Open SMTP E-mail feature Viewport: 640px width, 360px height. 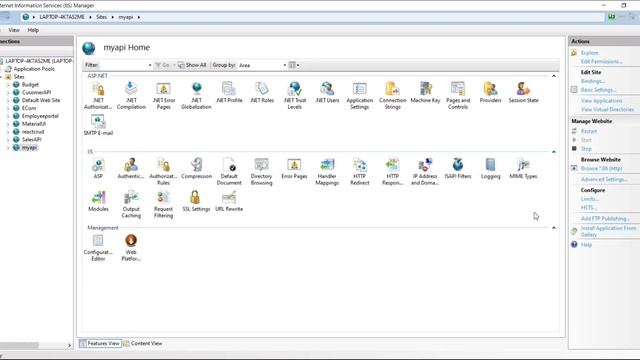[x=98, y=125]
